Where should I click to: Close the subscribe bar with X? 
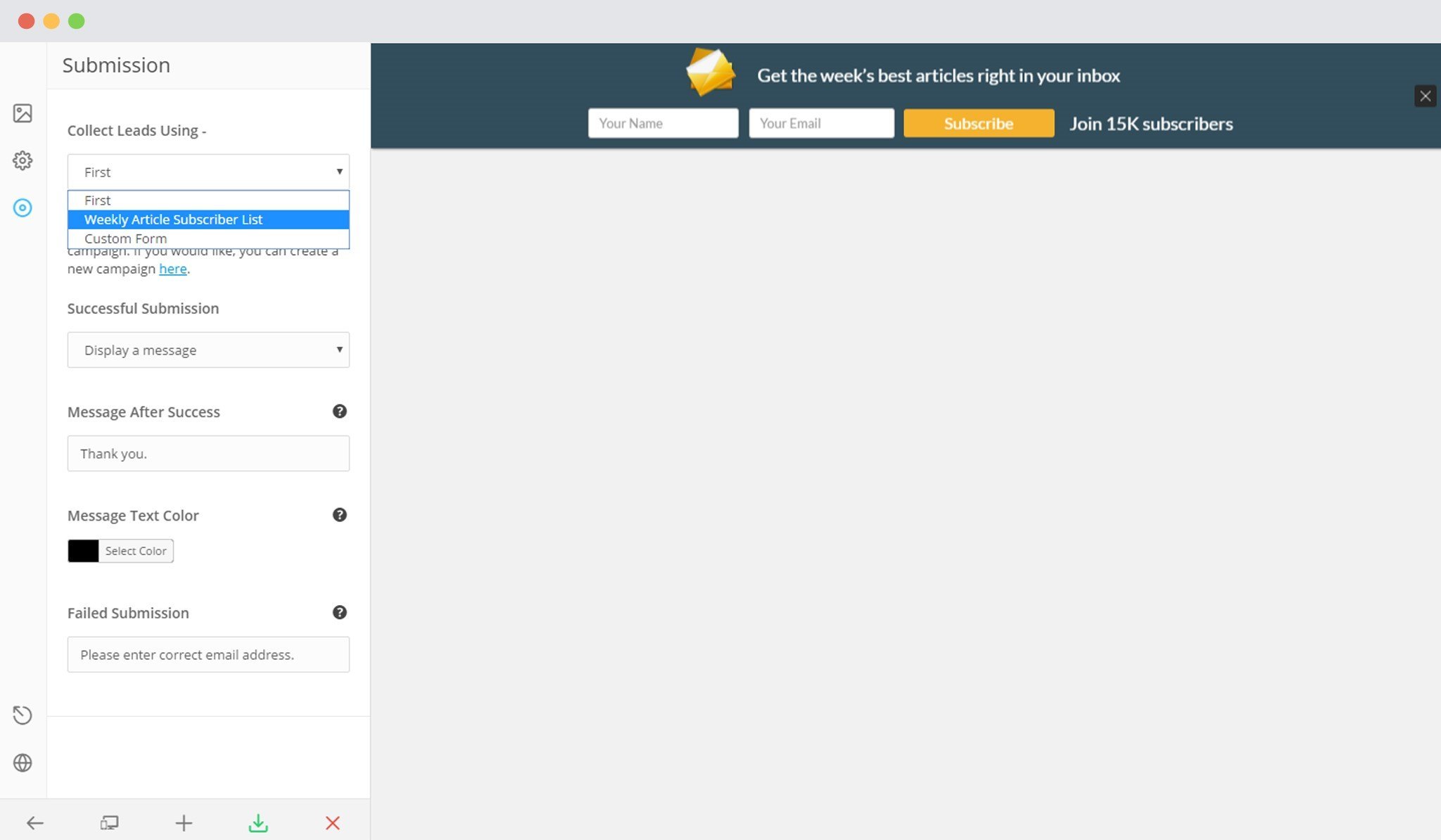[1425, 96]
